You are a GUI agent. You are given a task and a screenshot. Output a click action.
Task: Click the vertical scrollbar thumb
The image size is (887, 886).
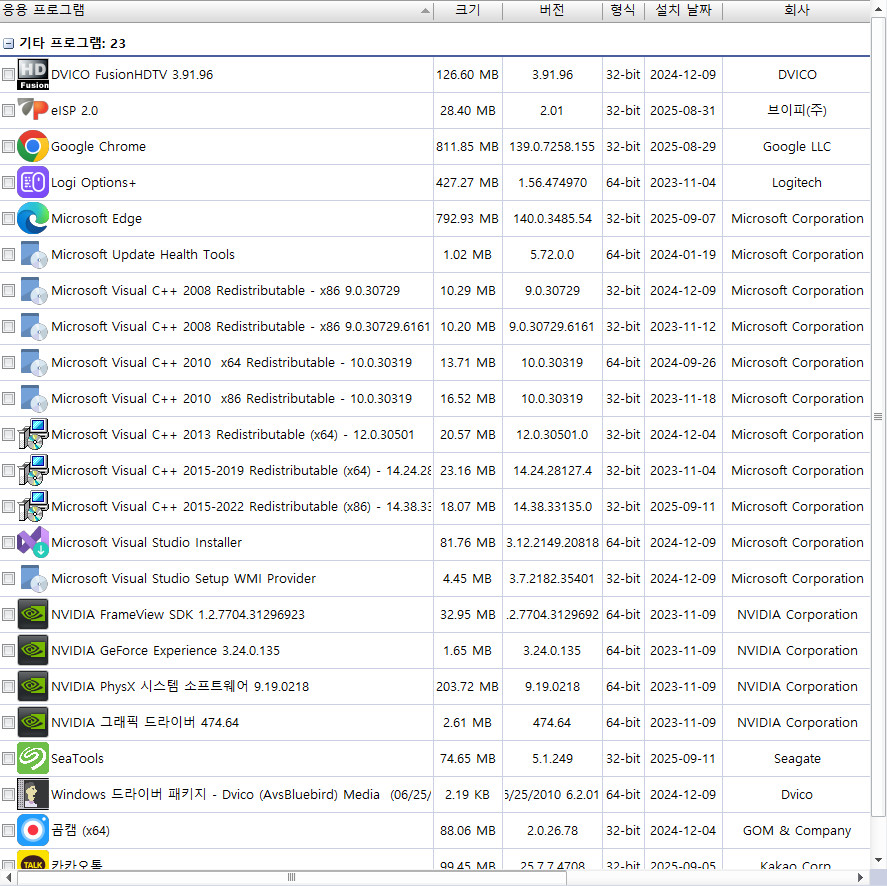click(x=878, y=417)
